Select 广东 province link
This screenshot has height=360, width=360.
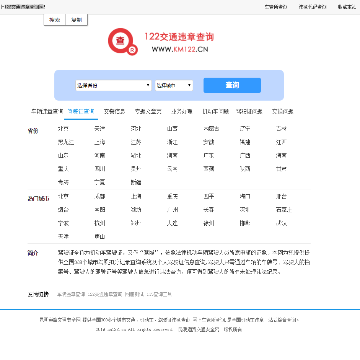[208, 156]
